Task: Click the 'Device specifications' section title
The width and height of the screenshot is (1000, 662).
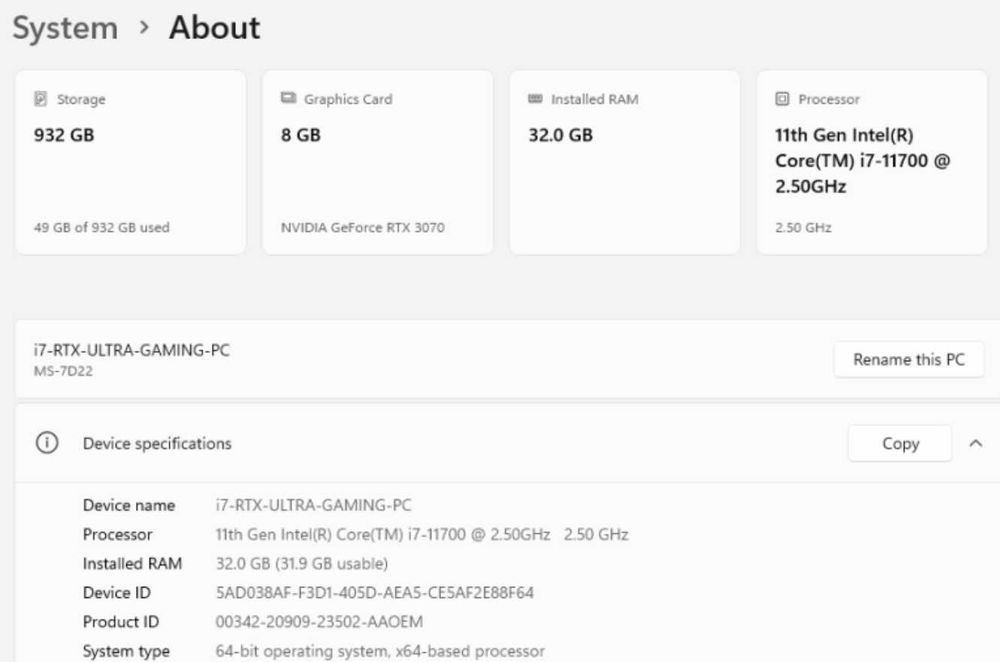Action: pyautogui.click(x=157, y=443)
